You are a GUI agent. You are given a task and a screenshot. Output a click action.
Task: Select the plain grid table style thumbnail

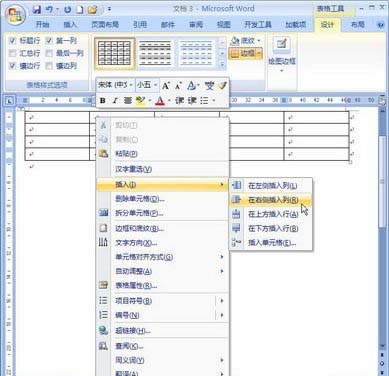pyautogui.click(x=115, y=53)
